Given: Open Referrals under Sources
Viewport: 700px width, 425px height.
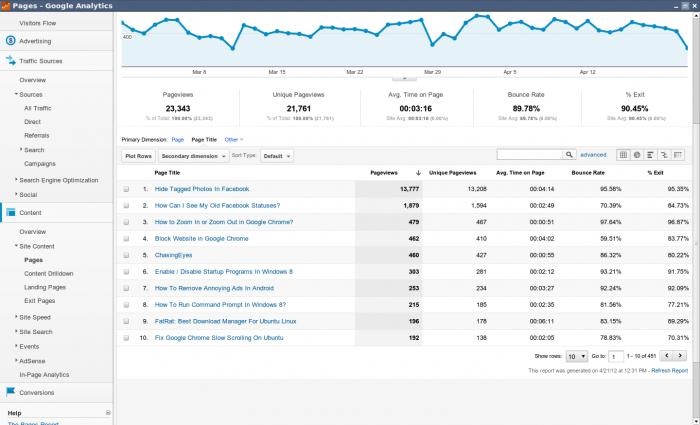Looking at the screenshot, I should coord(37,135).
